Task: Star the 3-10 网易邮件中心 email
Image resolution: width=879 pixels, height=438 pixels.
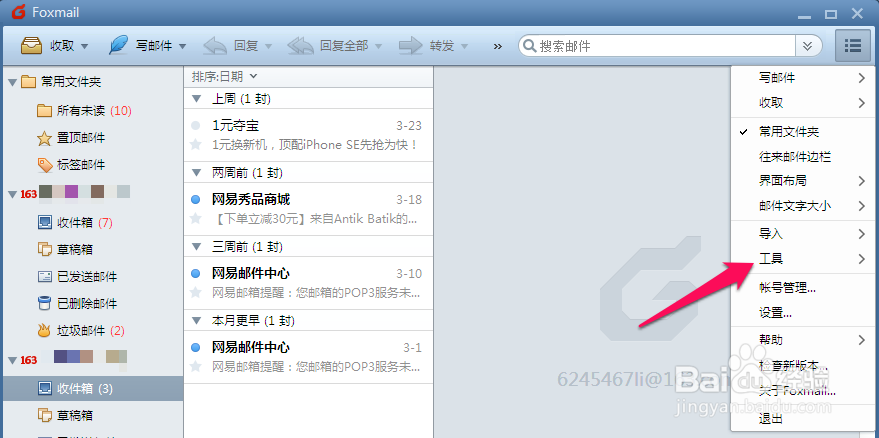Action: pyautogui.click(x=196, y=292)
